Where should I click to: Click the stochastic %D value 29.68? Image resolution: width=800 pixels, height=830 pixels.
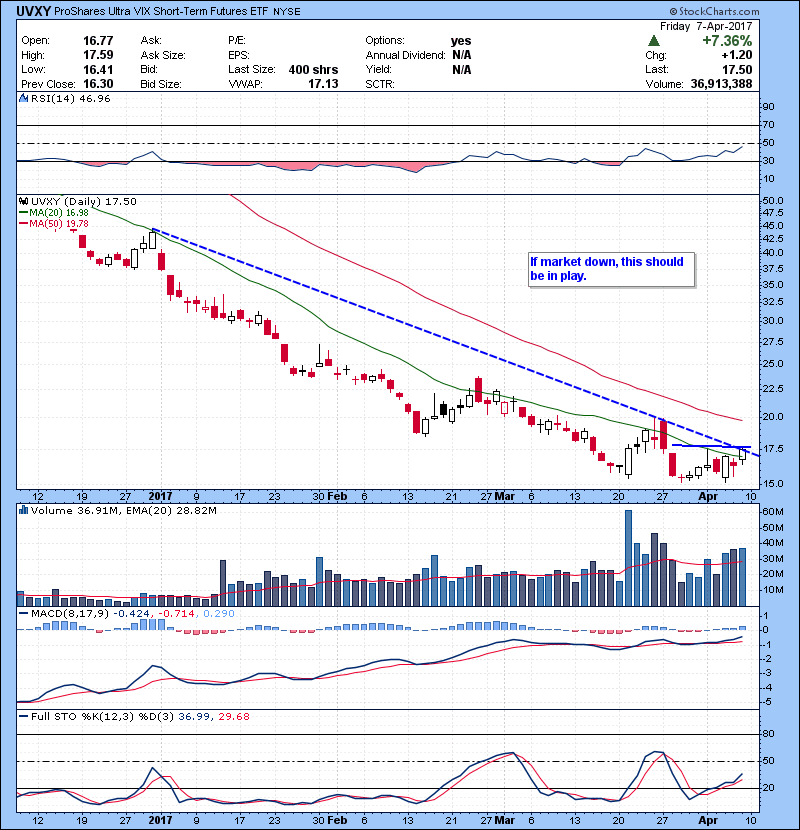tap(233, 716)
